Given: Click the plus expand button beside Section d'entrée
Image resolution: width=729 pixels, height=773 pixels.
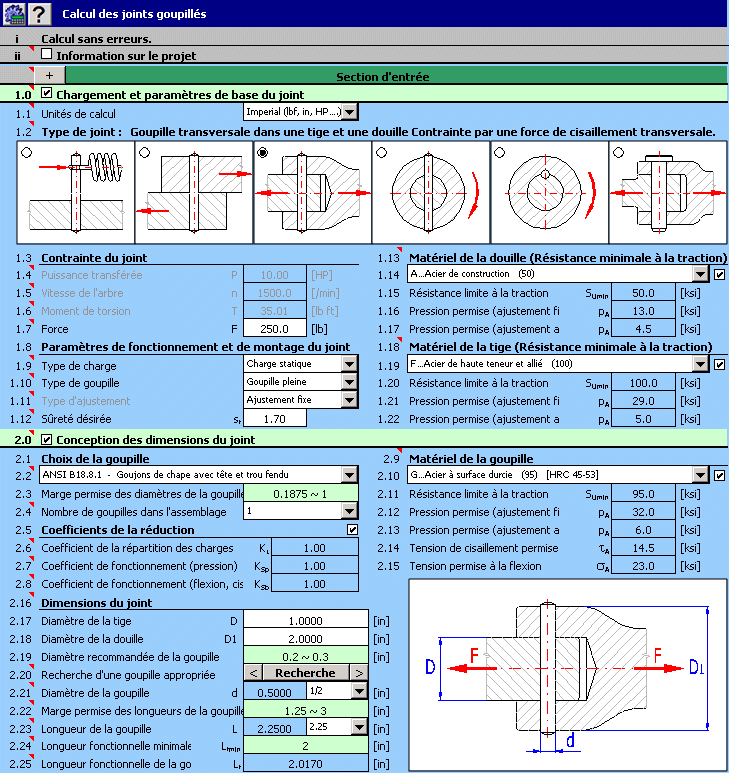Looking at the screenshot, I should 49,75.
